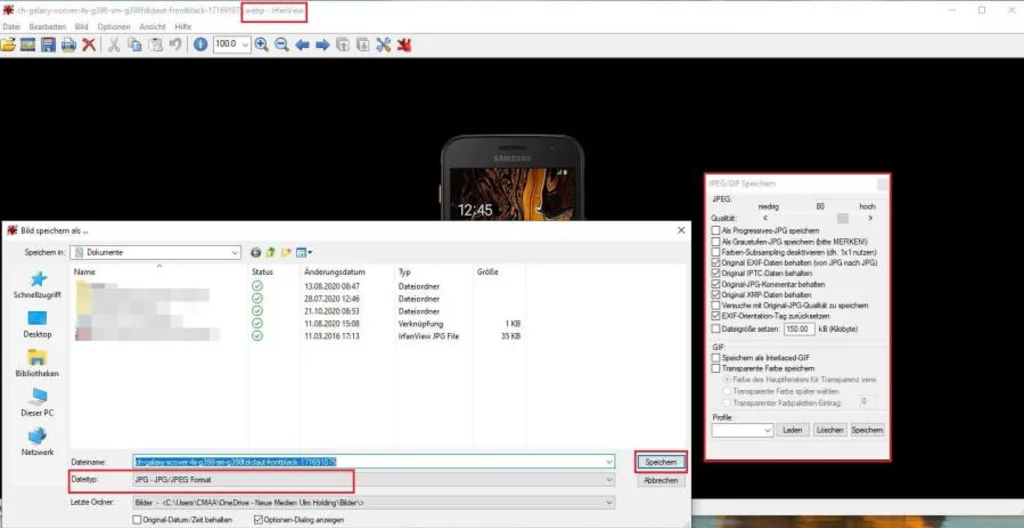Click the Laden button for profiles
Viewport: 1024px width, 528px height.
pyautogui.click(x=793, y=430)
